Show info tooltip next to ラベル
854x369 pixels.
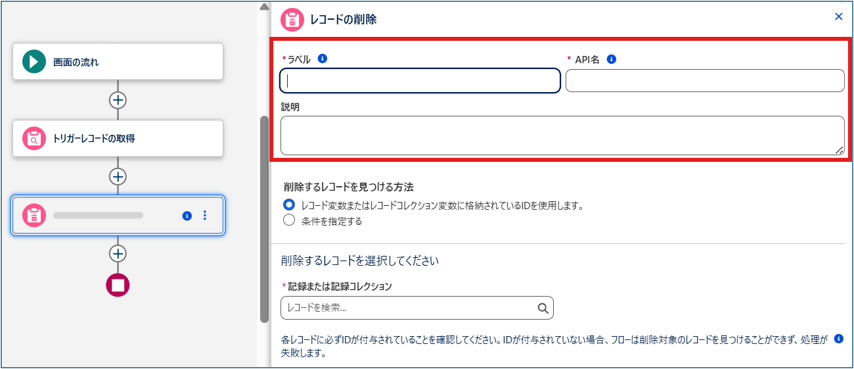click(x=322, y=59)
